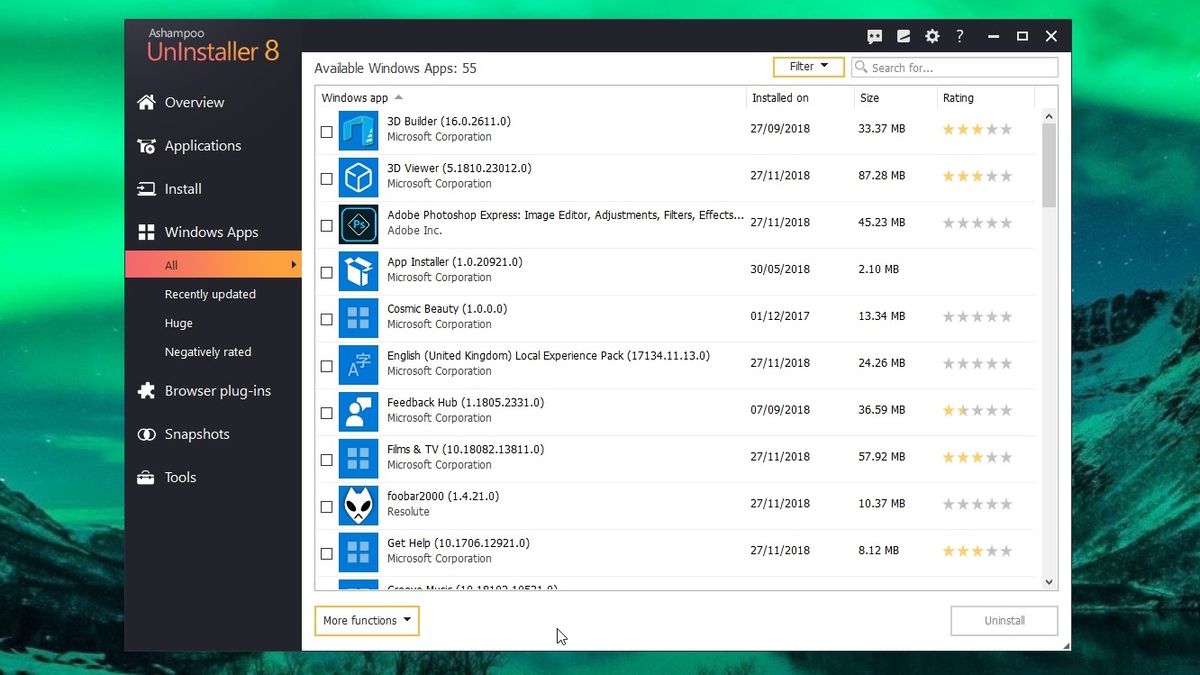This screenshot has height=675, width=1200.
Task: Click the 3D Viewer cube icon
Action: pyautogui.click(x=358, y=177)
